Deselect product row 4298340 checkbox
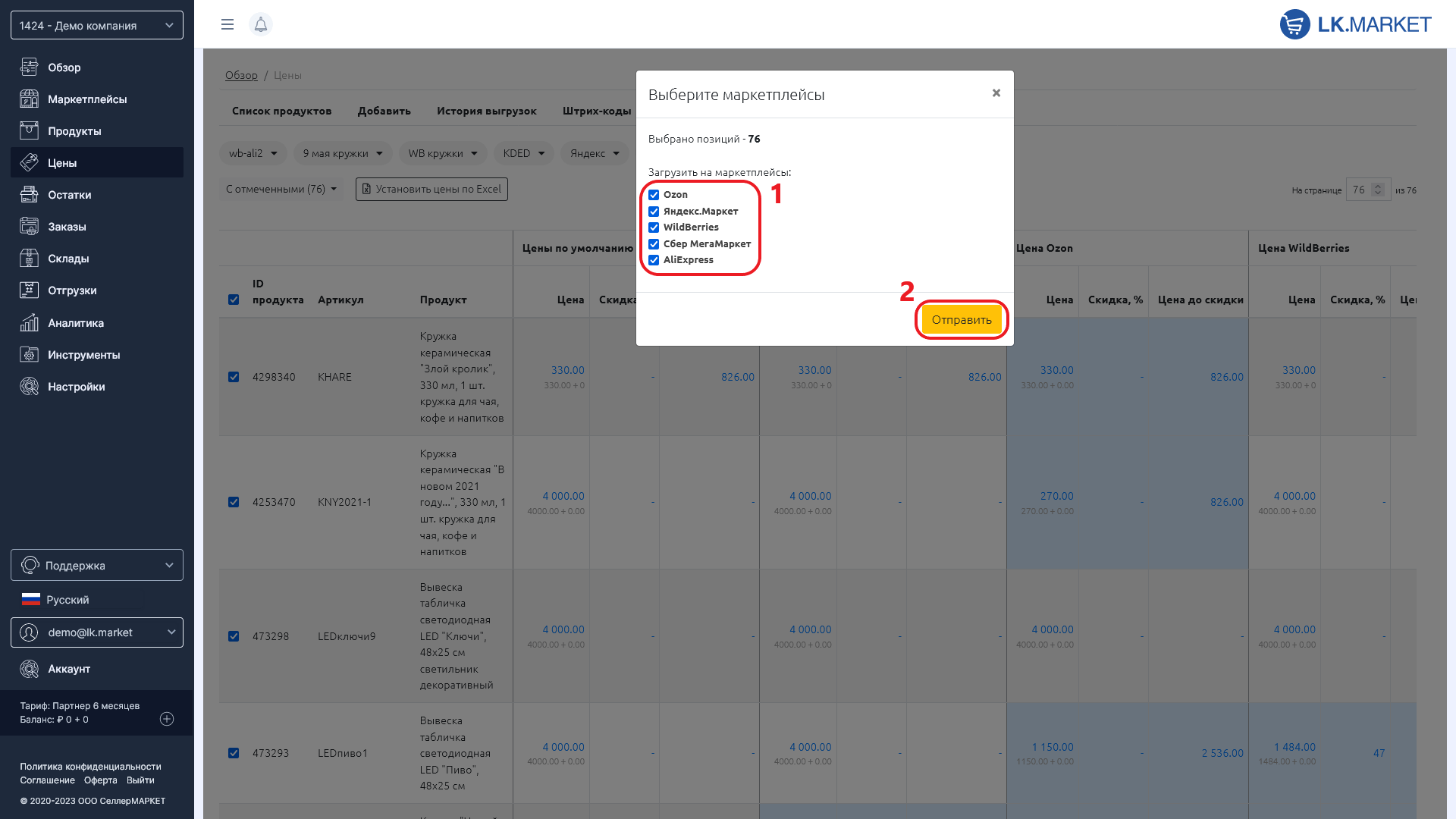 click(234, 377)
